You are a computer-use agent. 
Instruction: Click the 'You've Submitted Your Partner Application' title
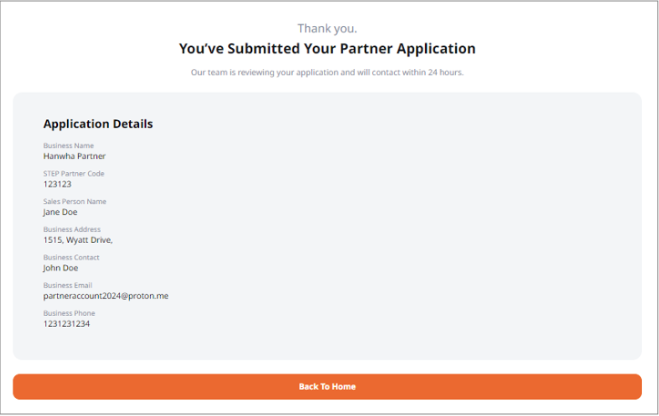click(327, 49)
